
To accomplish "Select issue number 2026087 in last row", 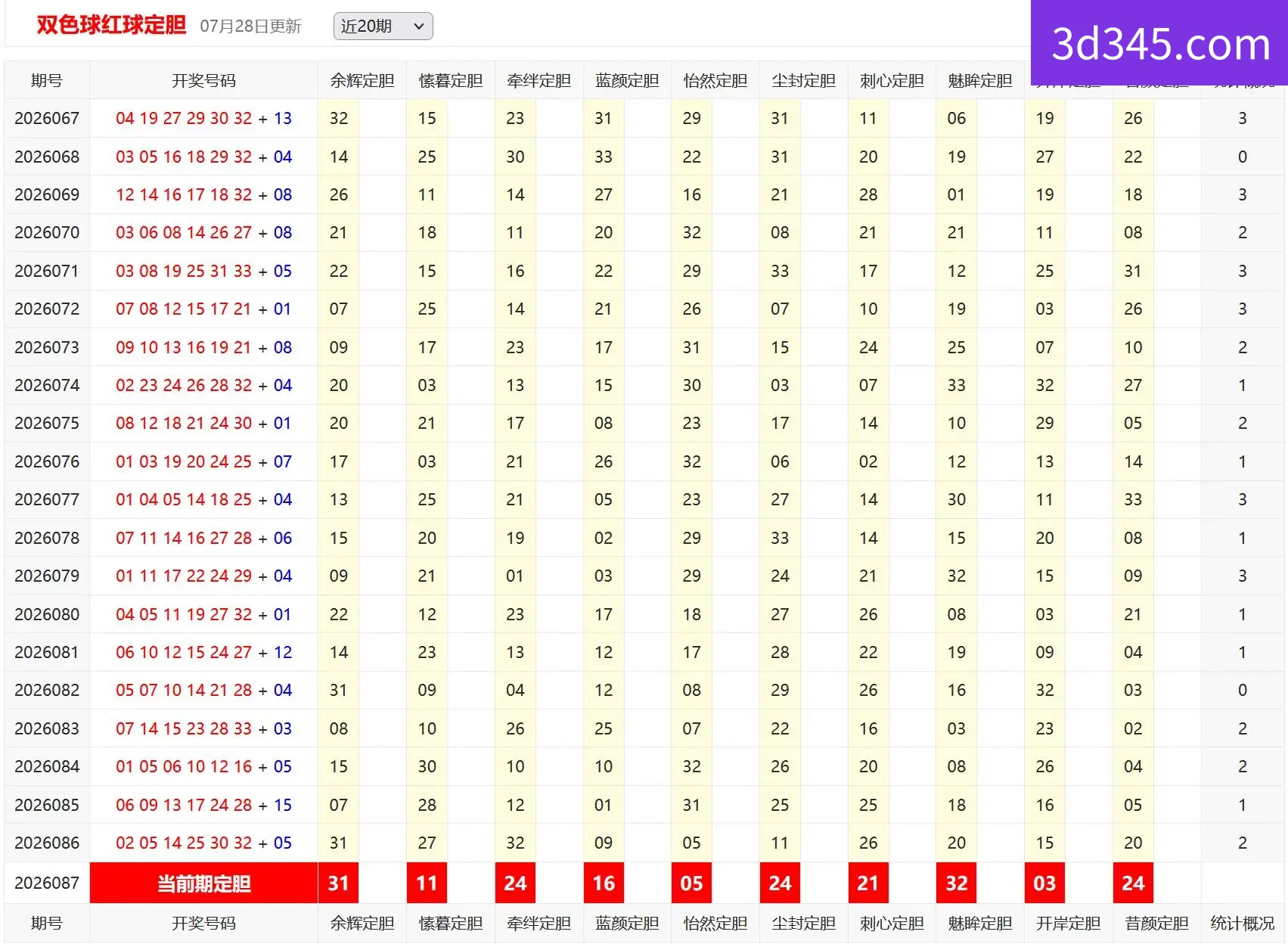I will pos(47,883).
